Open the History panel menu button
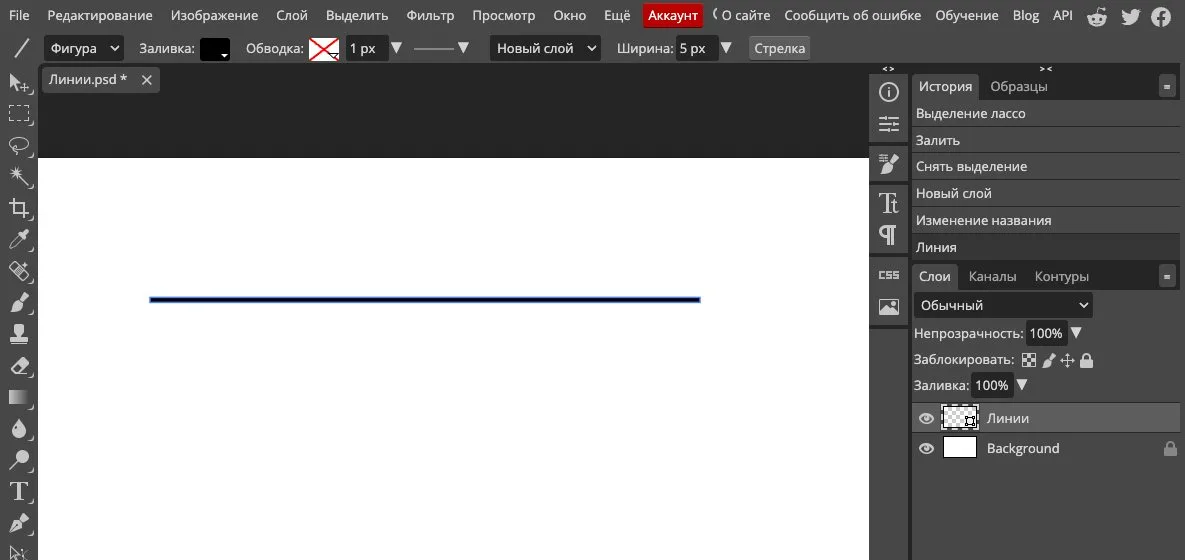Viewport: 1185px width, 560px height. (1168, 86)
